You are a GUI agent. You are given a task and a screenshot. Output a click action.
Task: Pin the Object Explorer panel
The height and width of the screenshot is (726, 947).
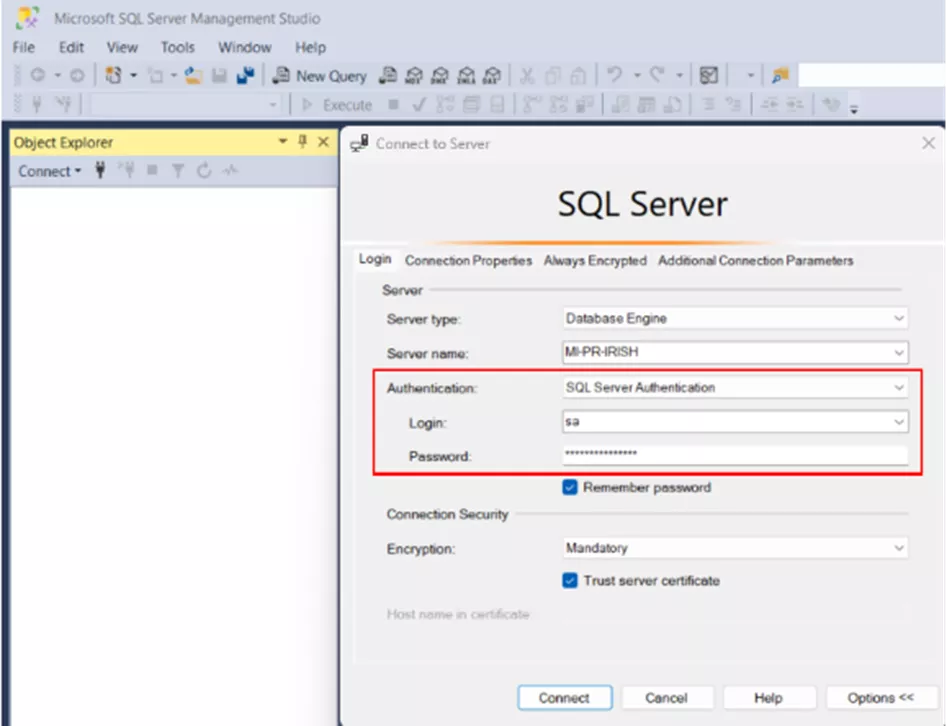[303, 142]
